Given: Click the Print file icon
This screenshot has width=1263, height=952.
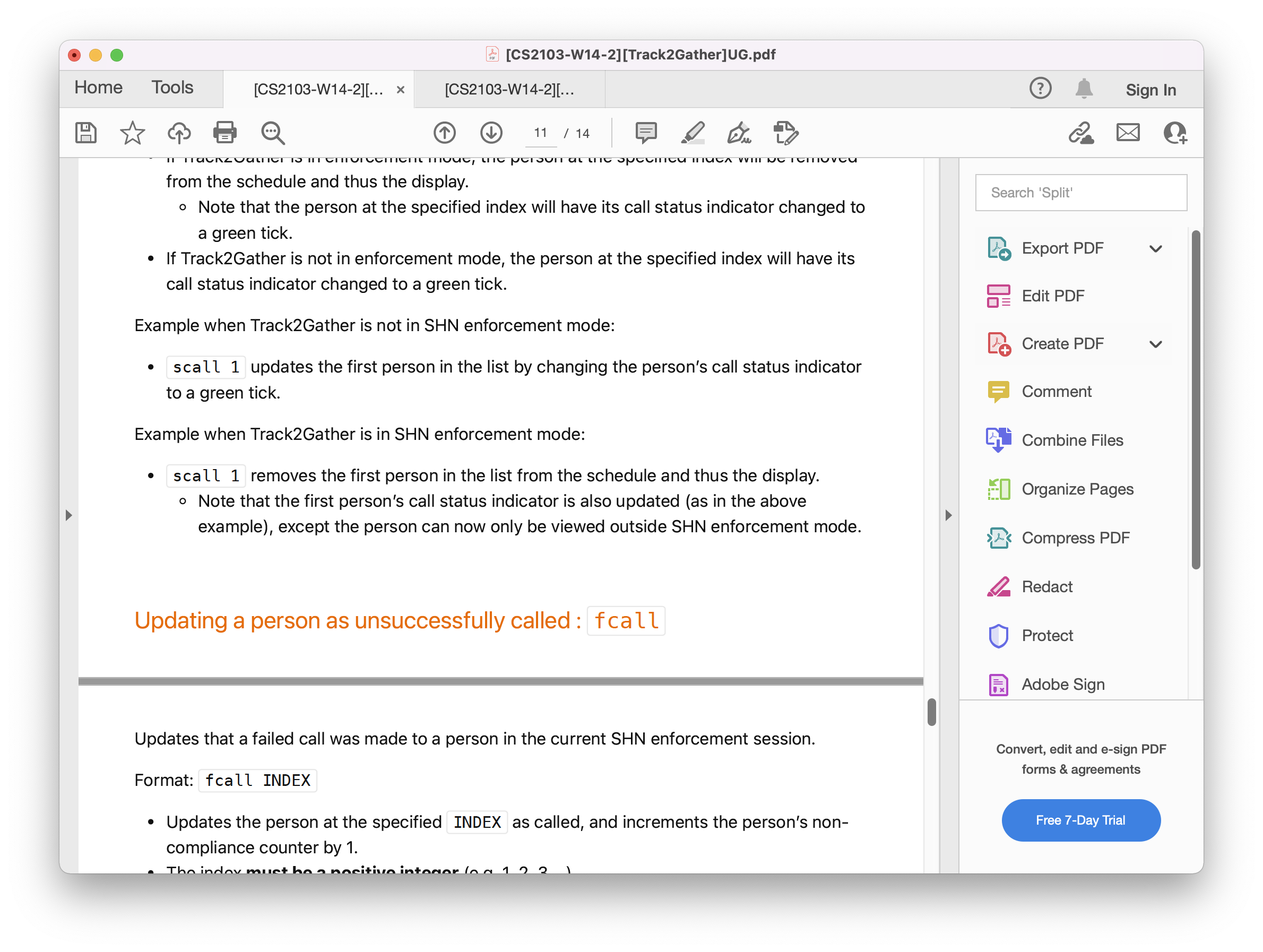Looking at the screenshot, I should click(224, 133).
